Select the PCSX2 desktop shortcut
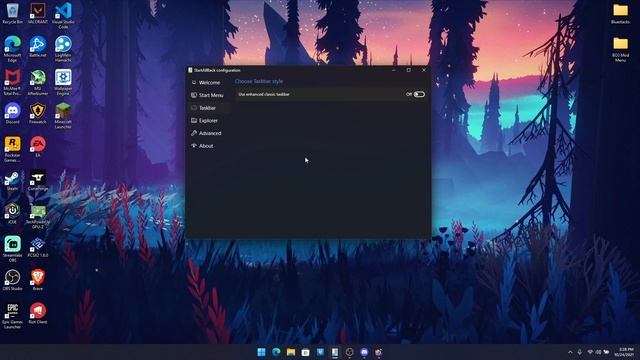 pos(38,247)
